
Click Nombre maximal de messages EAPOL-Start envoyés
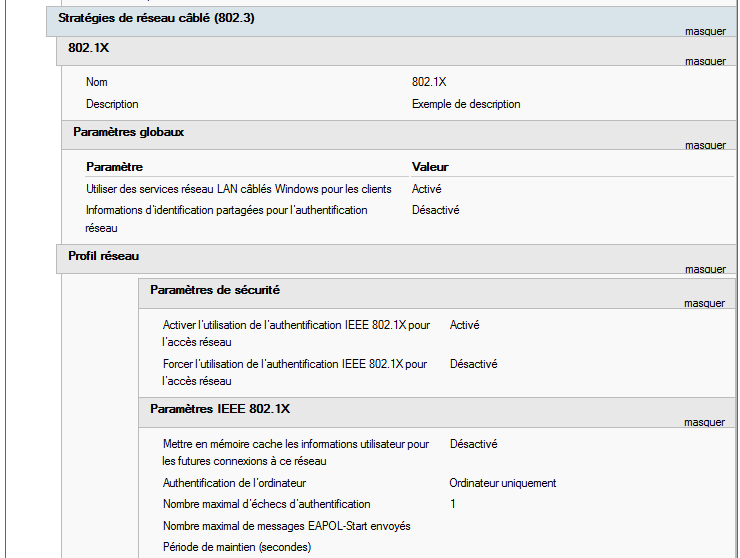286,526
